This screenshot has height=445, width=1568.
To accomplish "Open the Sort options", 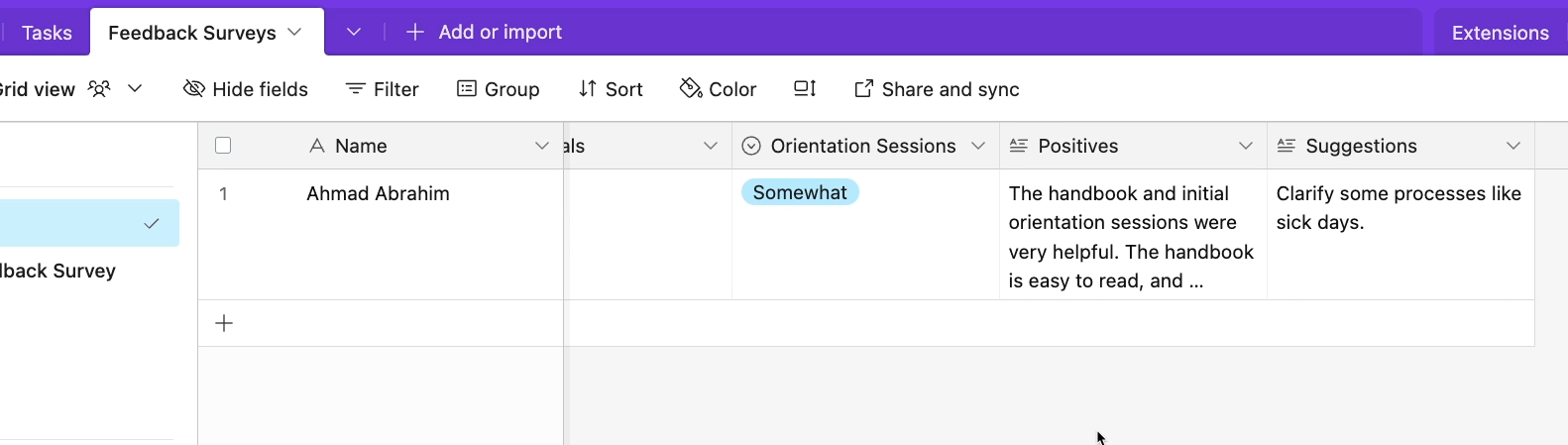I will point(611,89).
